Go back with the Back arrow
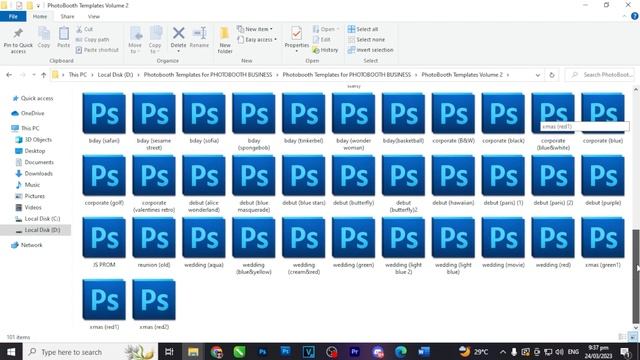This screenshot has height=360, width=640. coord(9,75)
